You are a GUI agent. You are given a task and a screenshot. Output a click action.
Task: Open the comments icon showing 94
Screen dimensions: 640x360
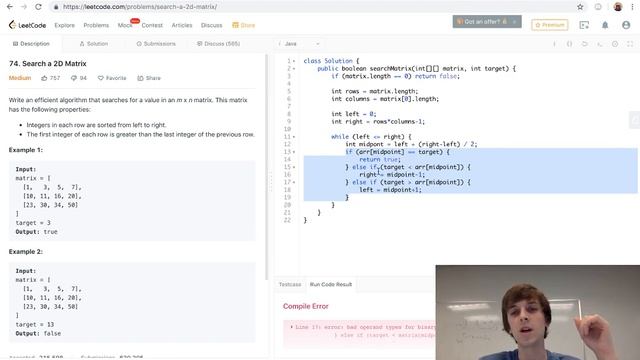click(x=74, y=78)
